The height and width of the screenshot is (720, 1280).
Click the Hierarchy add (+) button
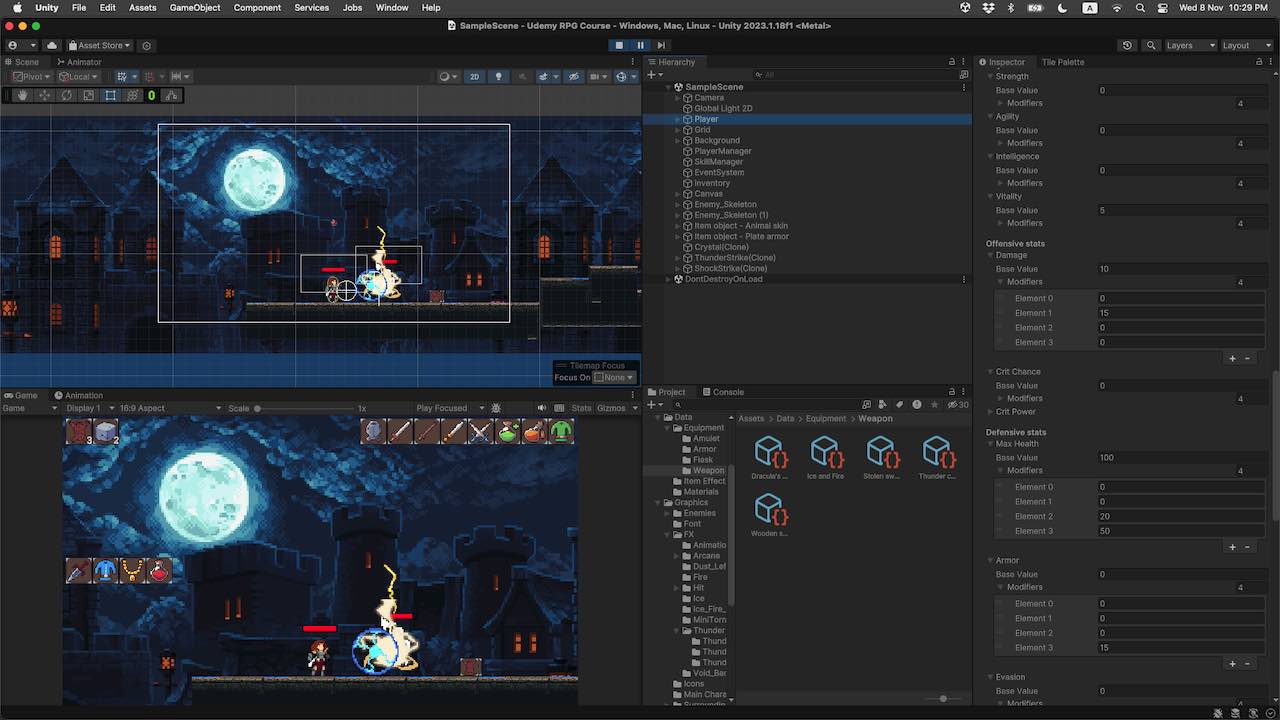click(x=654, y=75)
